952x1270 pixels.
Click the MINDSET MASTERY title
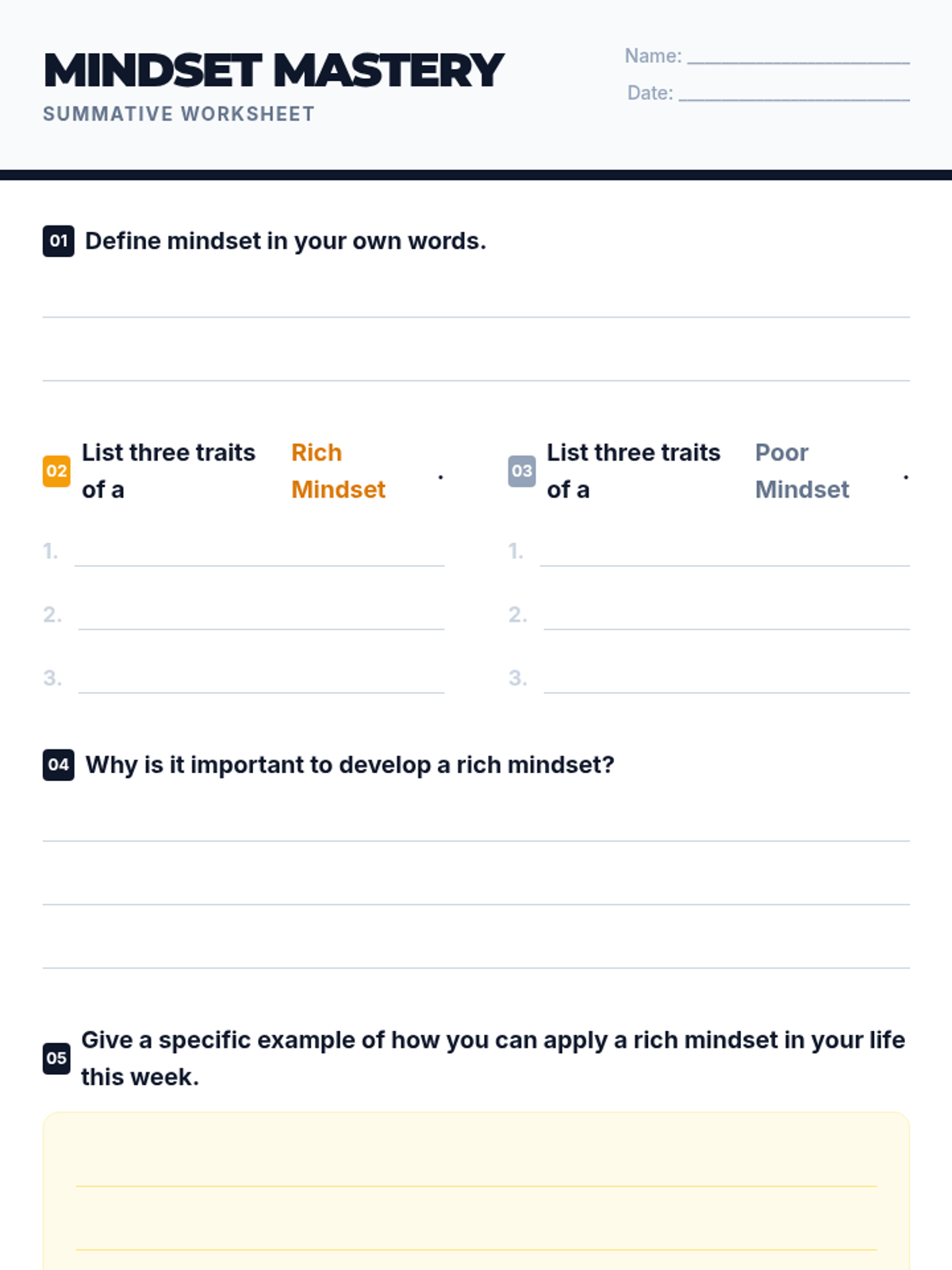274,70
